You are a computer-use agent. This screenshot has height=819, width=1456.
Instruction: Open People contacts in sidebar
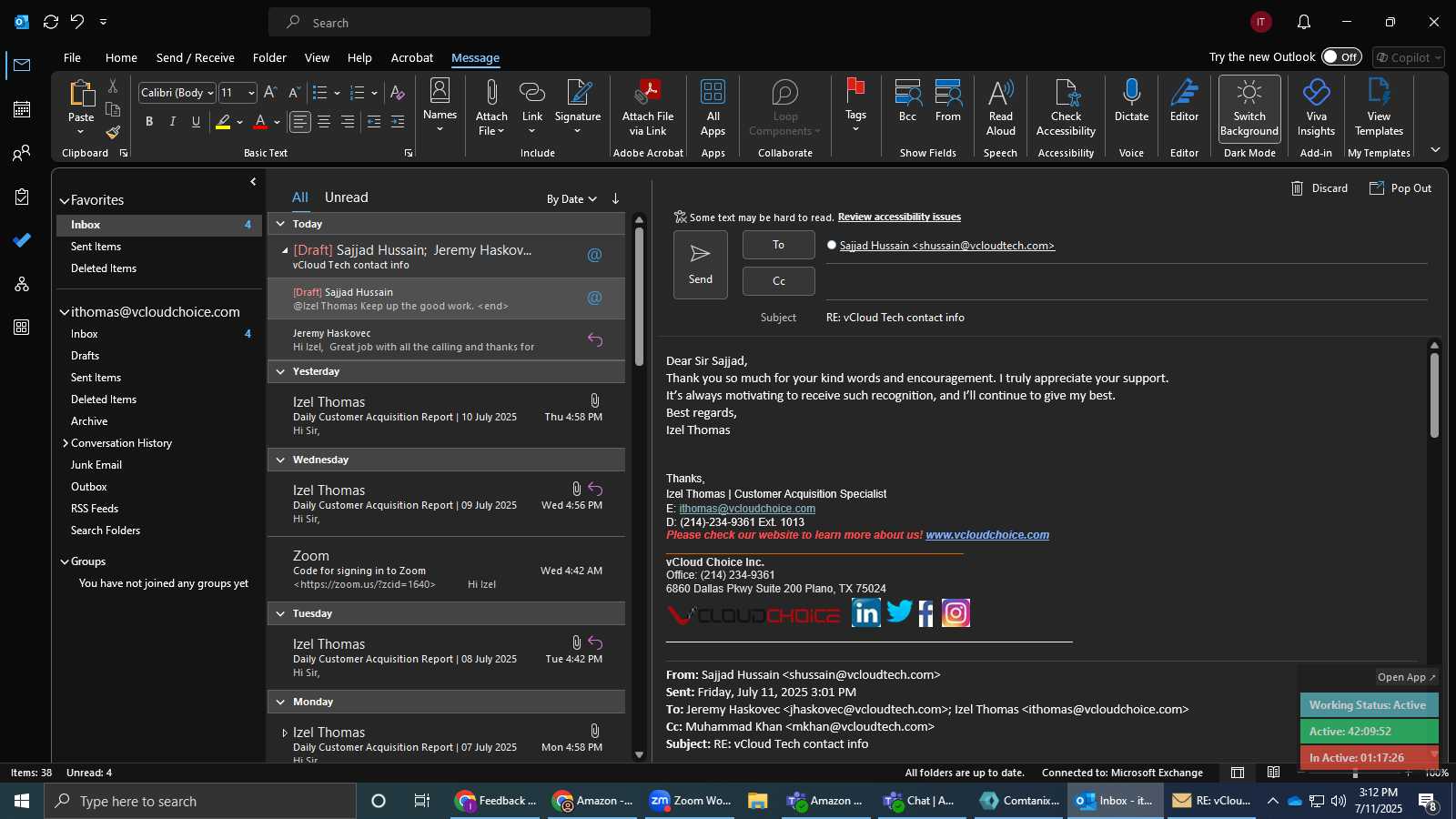tap(22, 153)
